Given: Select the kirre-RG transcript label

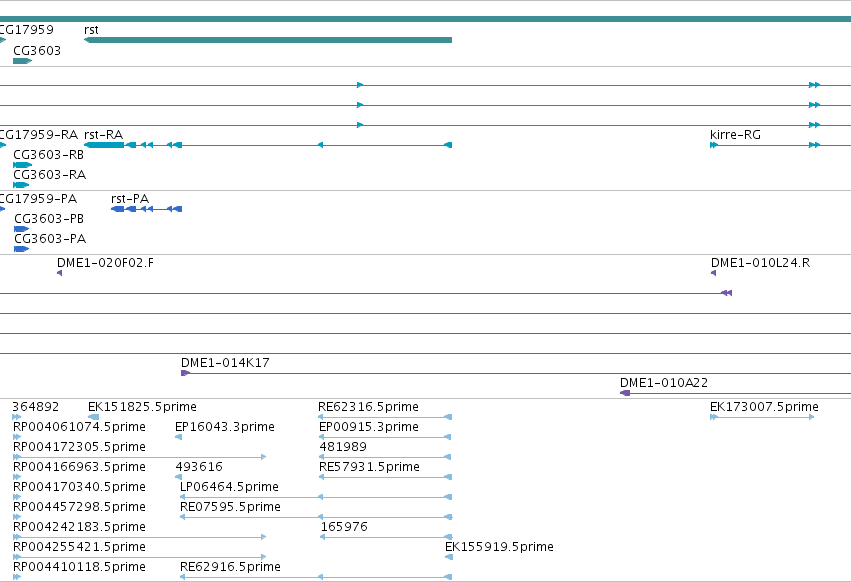Looking at the screenshot, I should [x=735, y=135].
